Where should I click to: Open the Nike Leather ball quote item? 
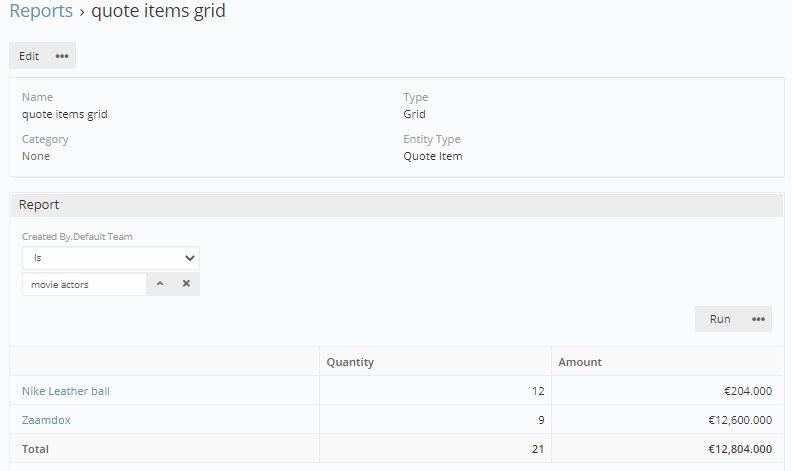point(66,391)
